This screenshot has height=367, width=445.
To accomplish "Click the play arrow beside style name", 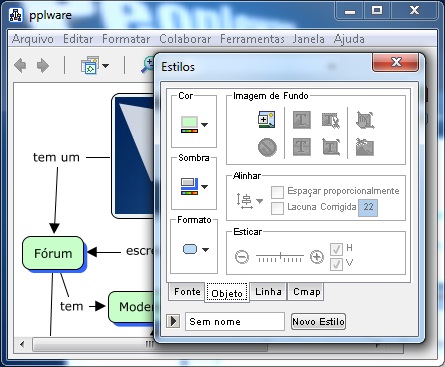I will (x=173, y=321).
